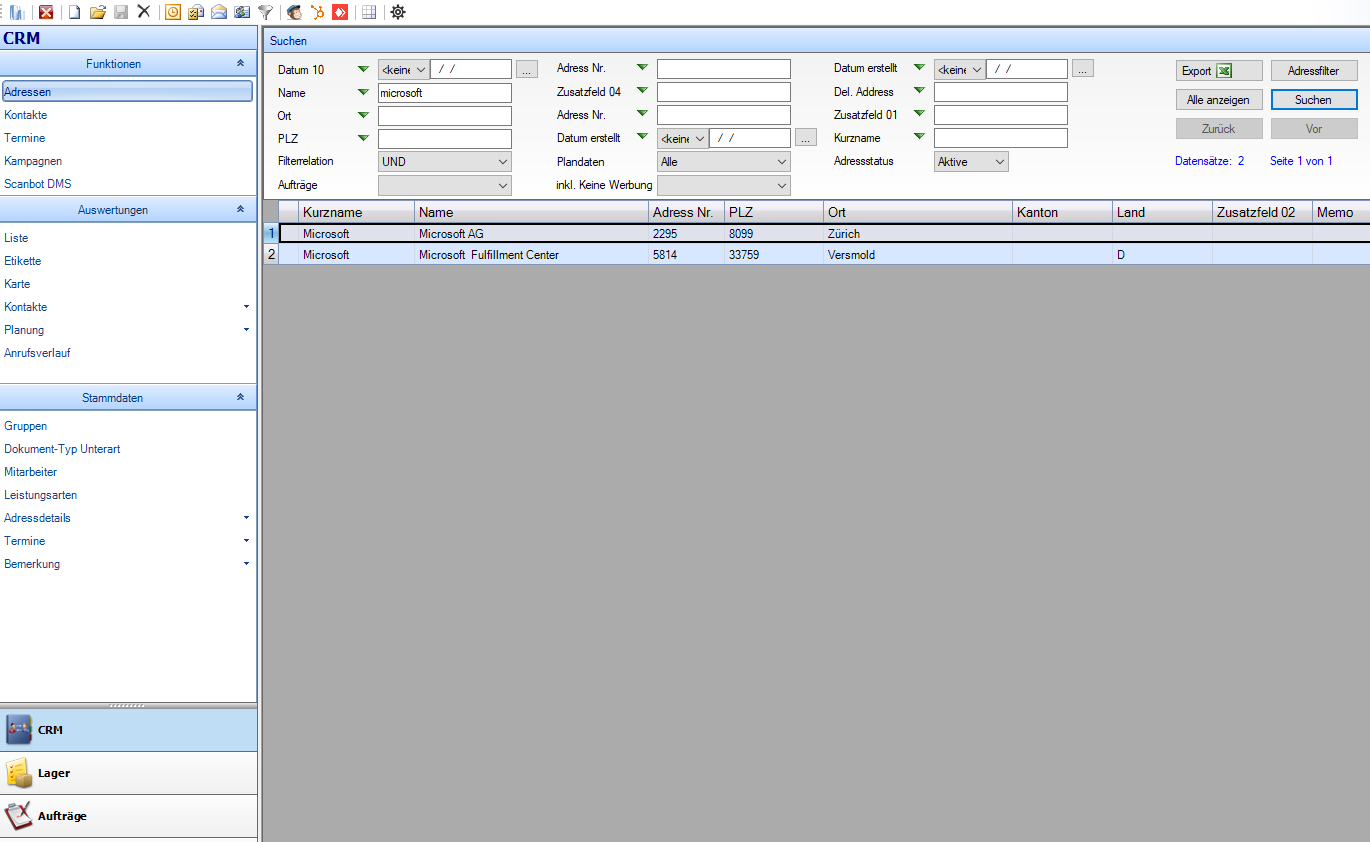Open Scanbot DMS in the sidebar
The image size is (1370, 842).
click(38, 184)
